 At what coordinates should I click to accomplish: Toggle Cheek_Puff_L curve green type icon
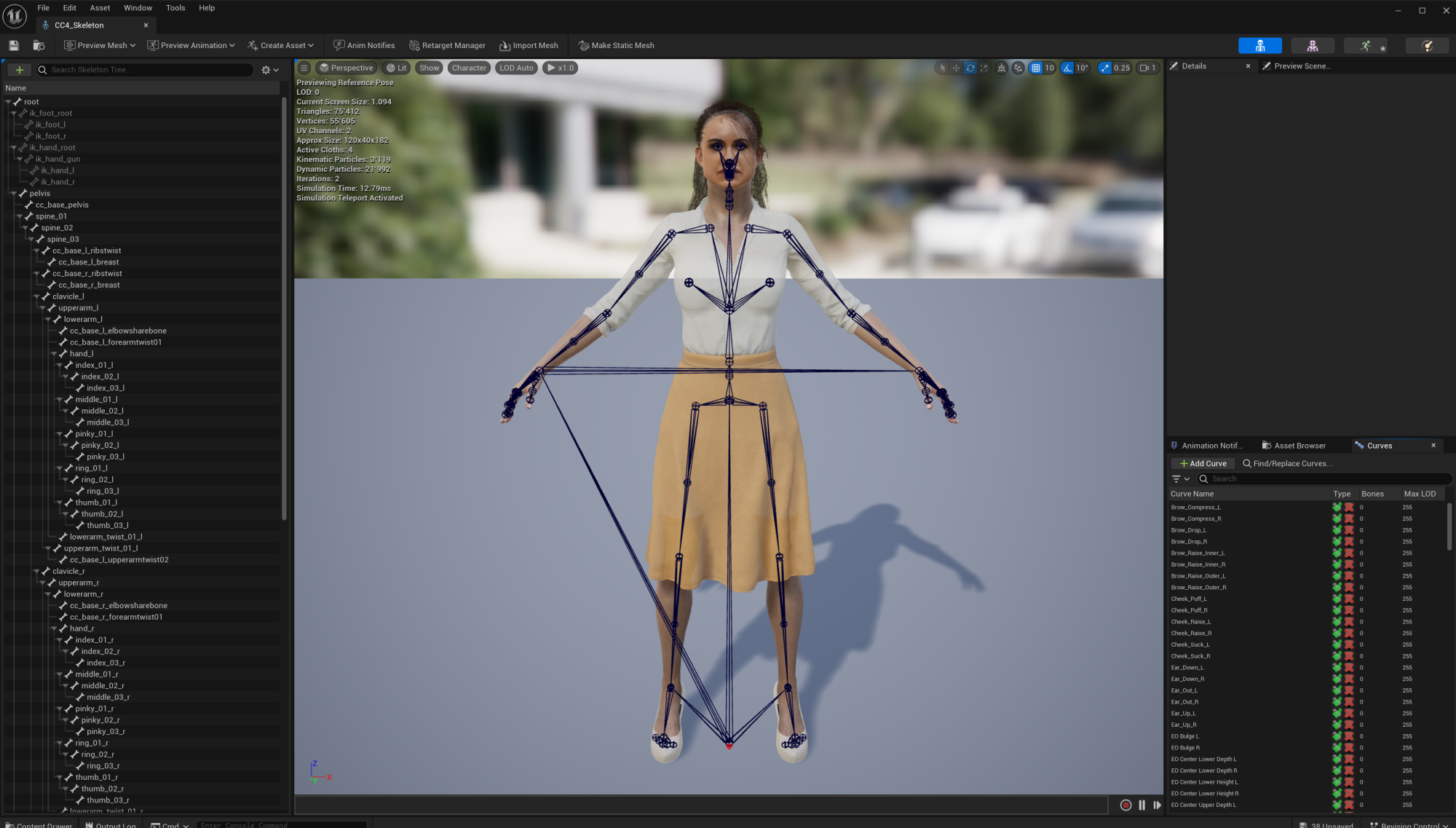coord(1337,599)
